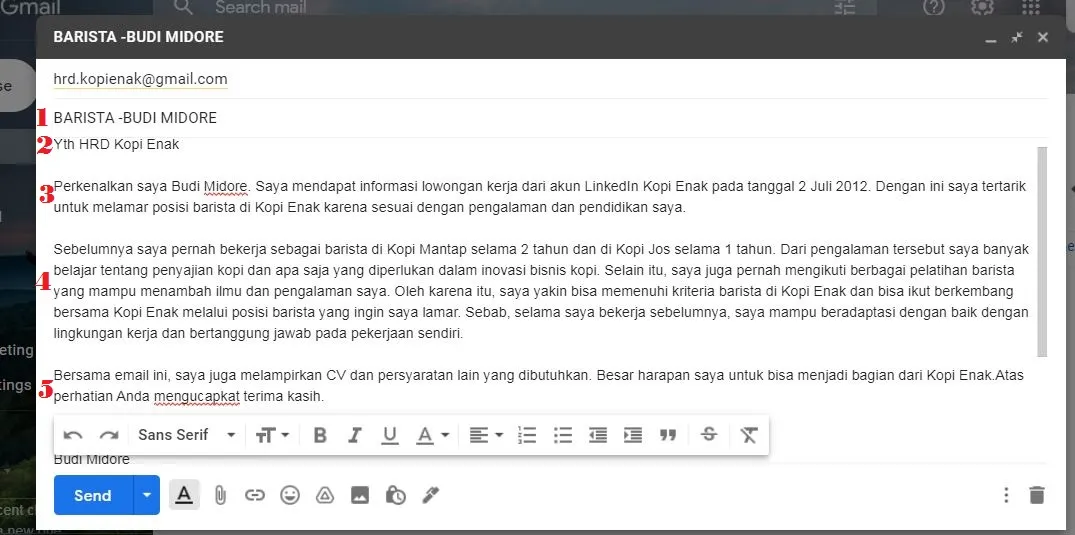Open the Google apps grid
1075x535 pixels.
[1031, 7]
